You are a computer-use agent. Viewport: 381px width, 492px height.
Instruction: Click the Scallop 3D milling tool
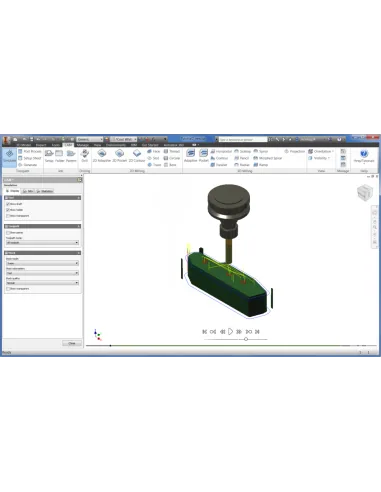coord(243,151)
